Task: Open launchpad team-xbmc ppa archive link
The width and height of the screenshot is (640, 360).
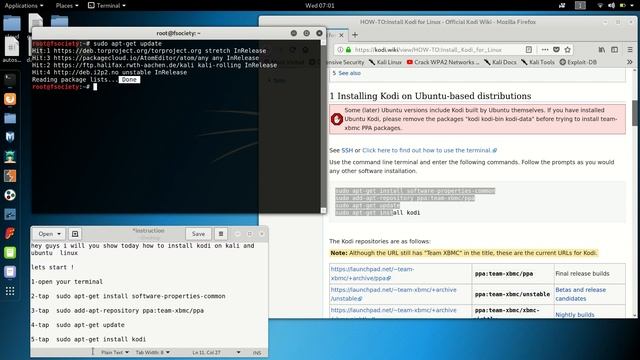Action: point(372,273)
